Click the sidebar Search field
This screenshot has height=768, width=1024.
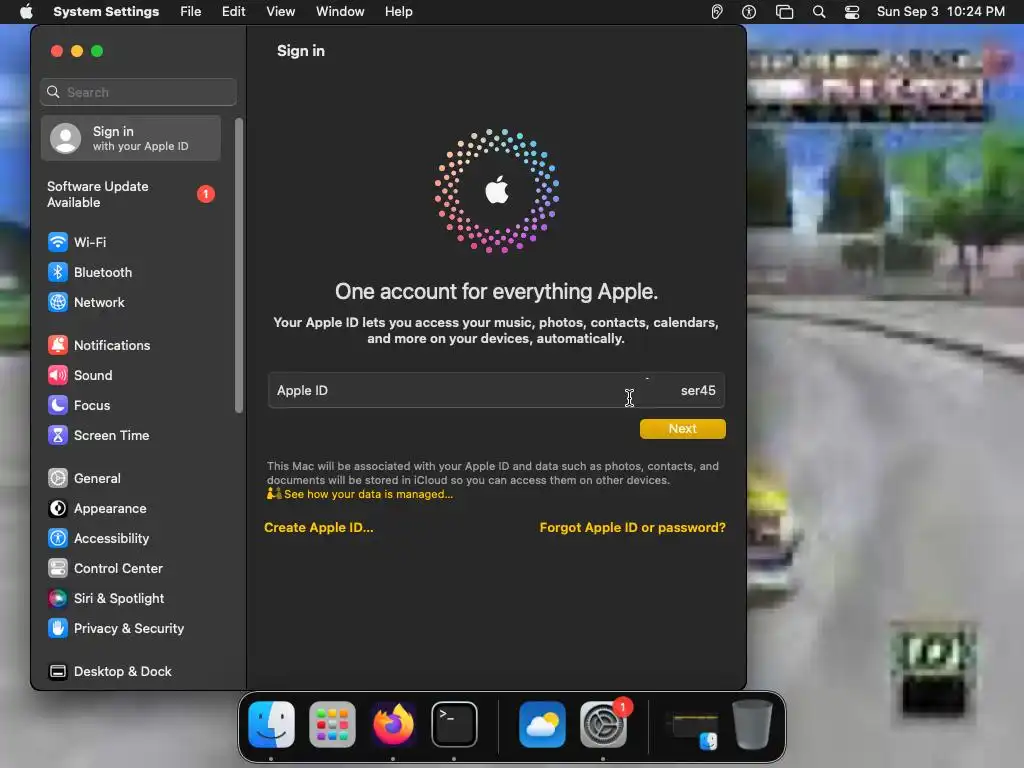tap(138, 92)
